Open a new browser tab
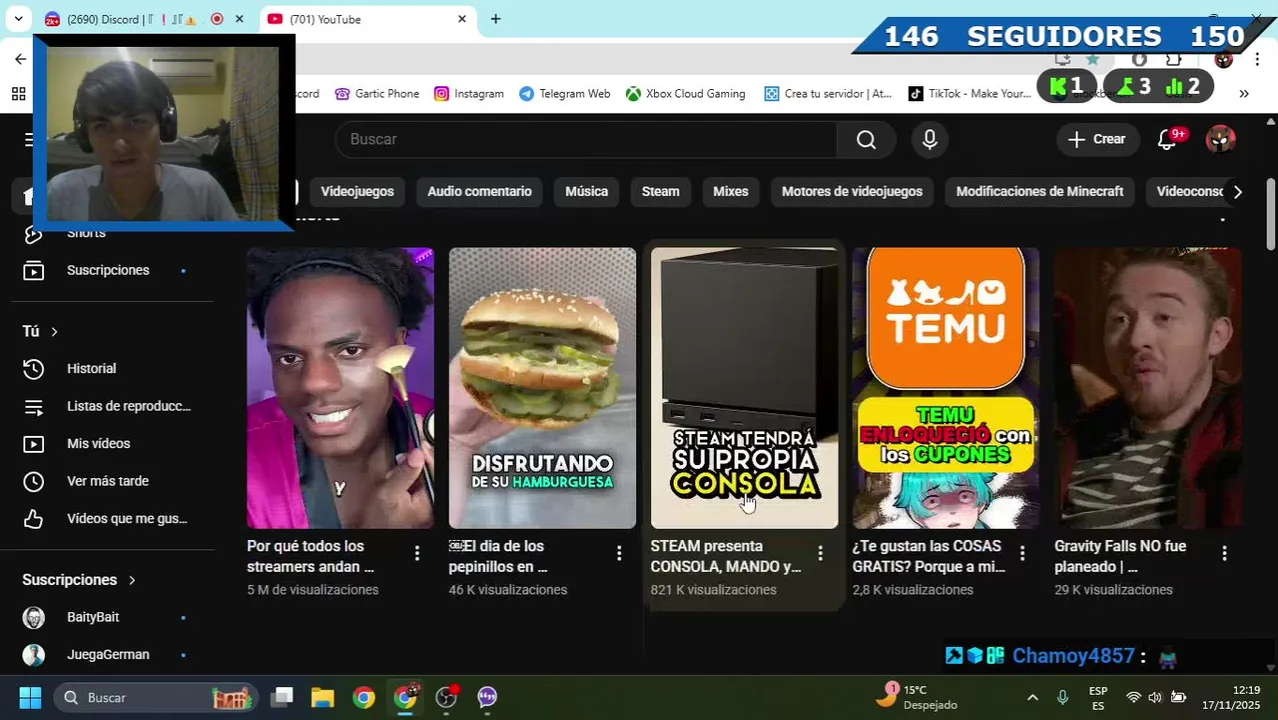Screen dimensions: 1278x720 [495, 19]
